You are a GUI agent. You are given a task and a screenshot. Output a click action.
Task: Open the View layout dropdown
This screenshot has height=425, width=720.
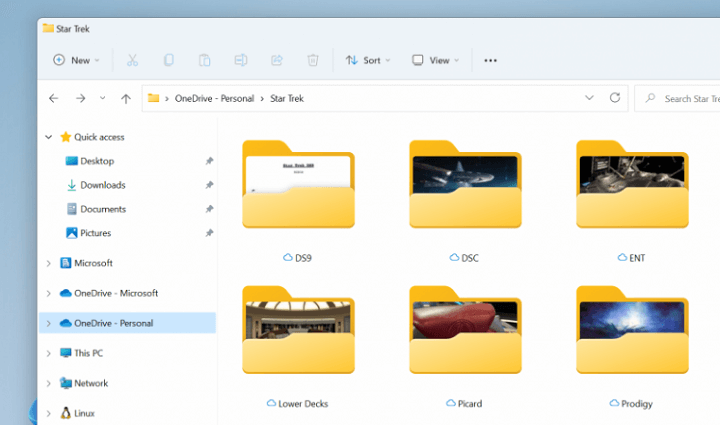[435, 60]
